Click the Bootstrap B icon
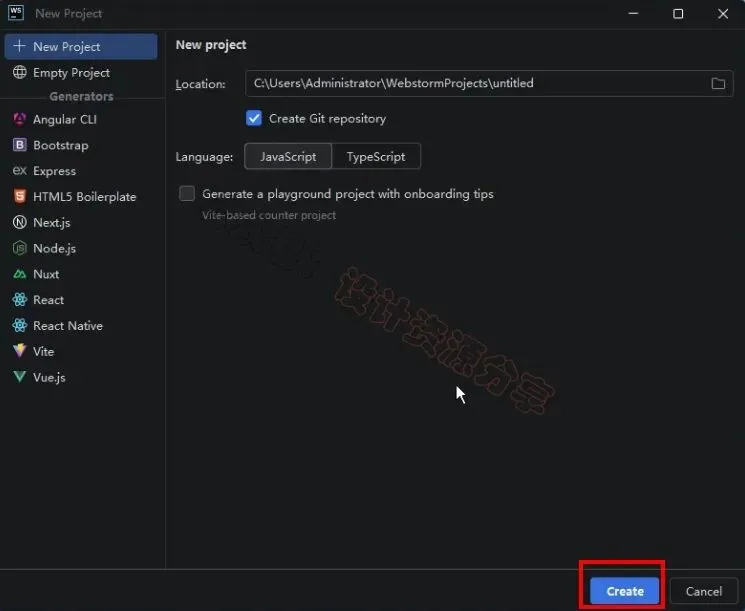The width and height of the screenshot is (745, 611). coord(19,144)
